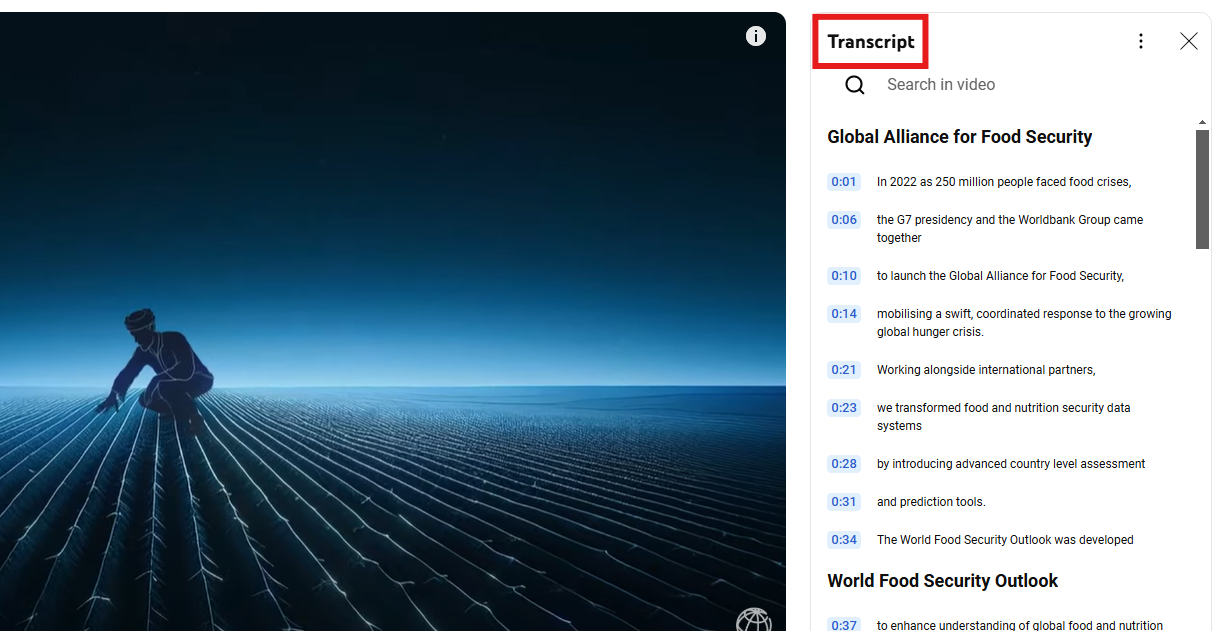Click the transcript scrollbar thumb

click(1202, 188)
